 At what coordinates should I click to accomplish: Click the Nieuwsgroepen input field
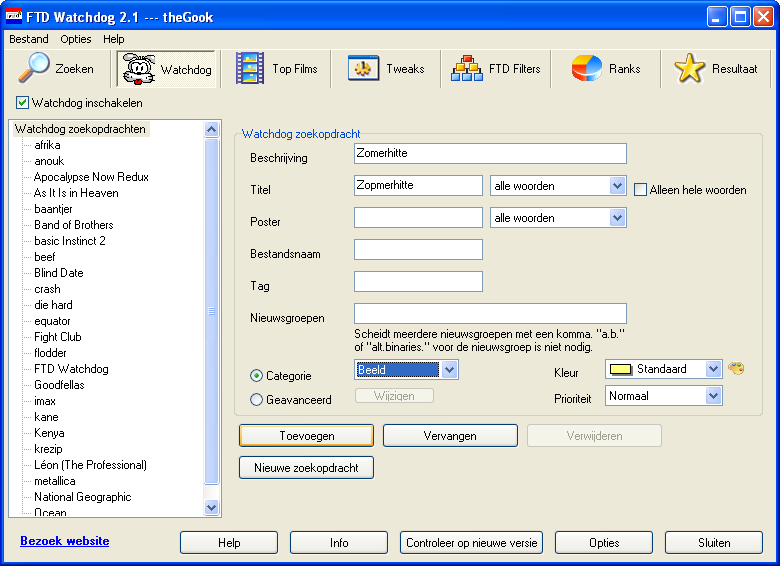pyautogui.click(x=490, y=313)
